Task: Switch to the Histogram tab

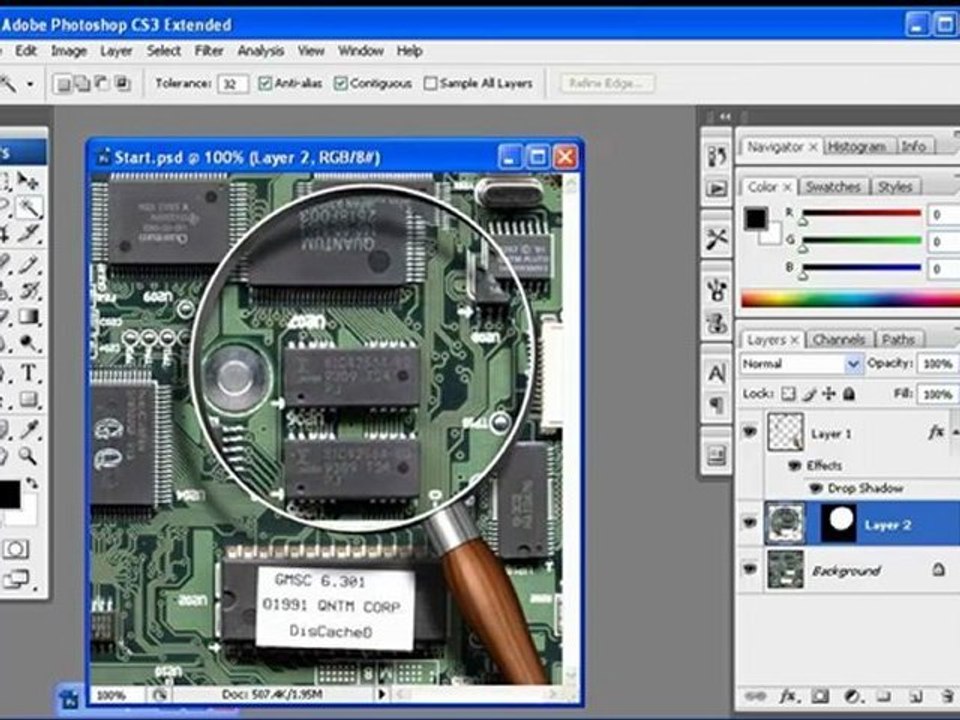Action: coord(856,147)
